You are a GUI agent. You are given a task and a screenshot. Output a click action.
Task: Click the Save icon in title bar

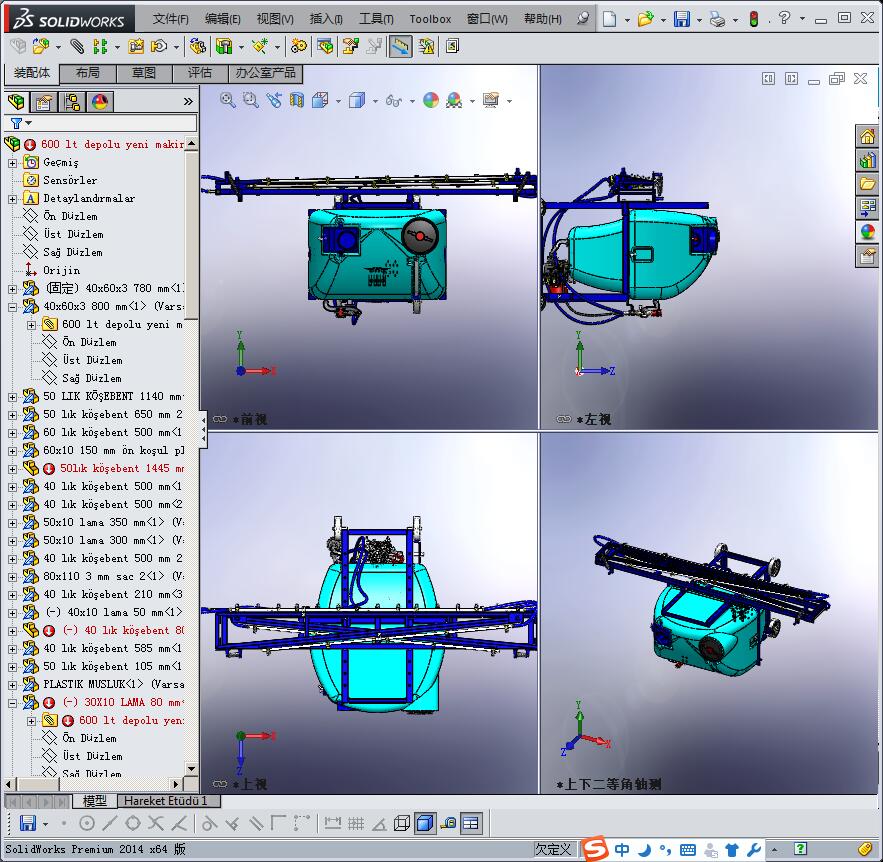(x=682, y=19)
